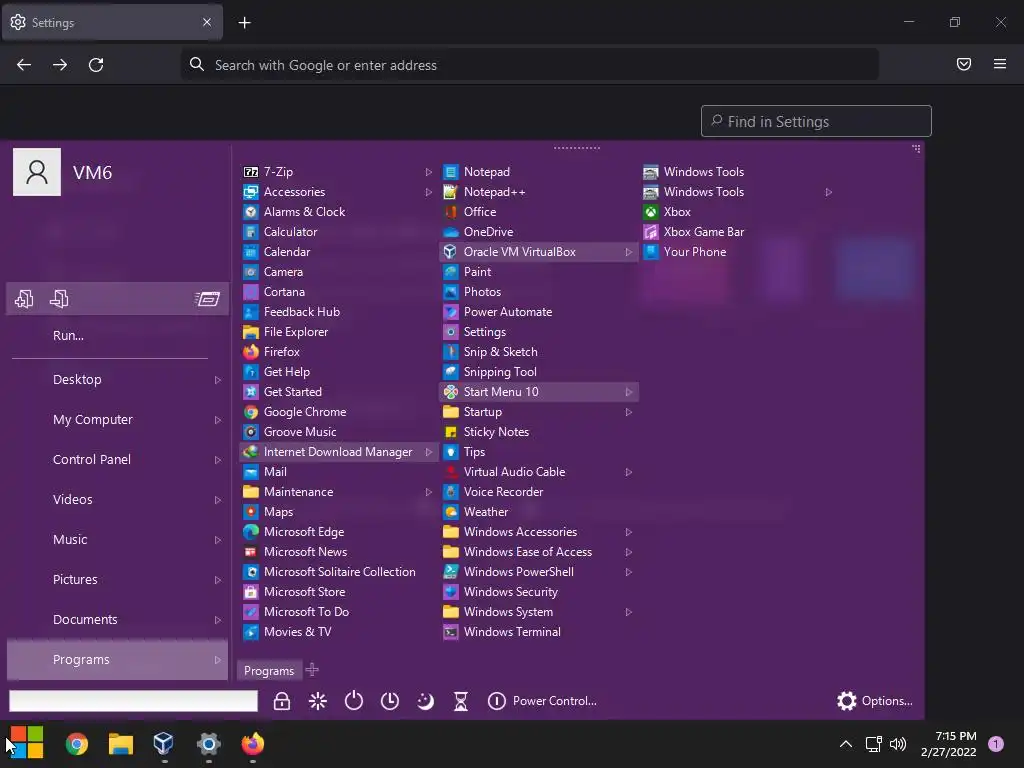Expand Internet Download Manager folder

pos(429,452)
